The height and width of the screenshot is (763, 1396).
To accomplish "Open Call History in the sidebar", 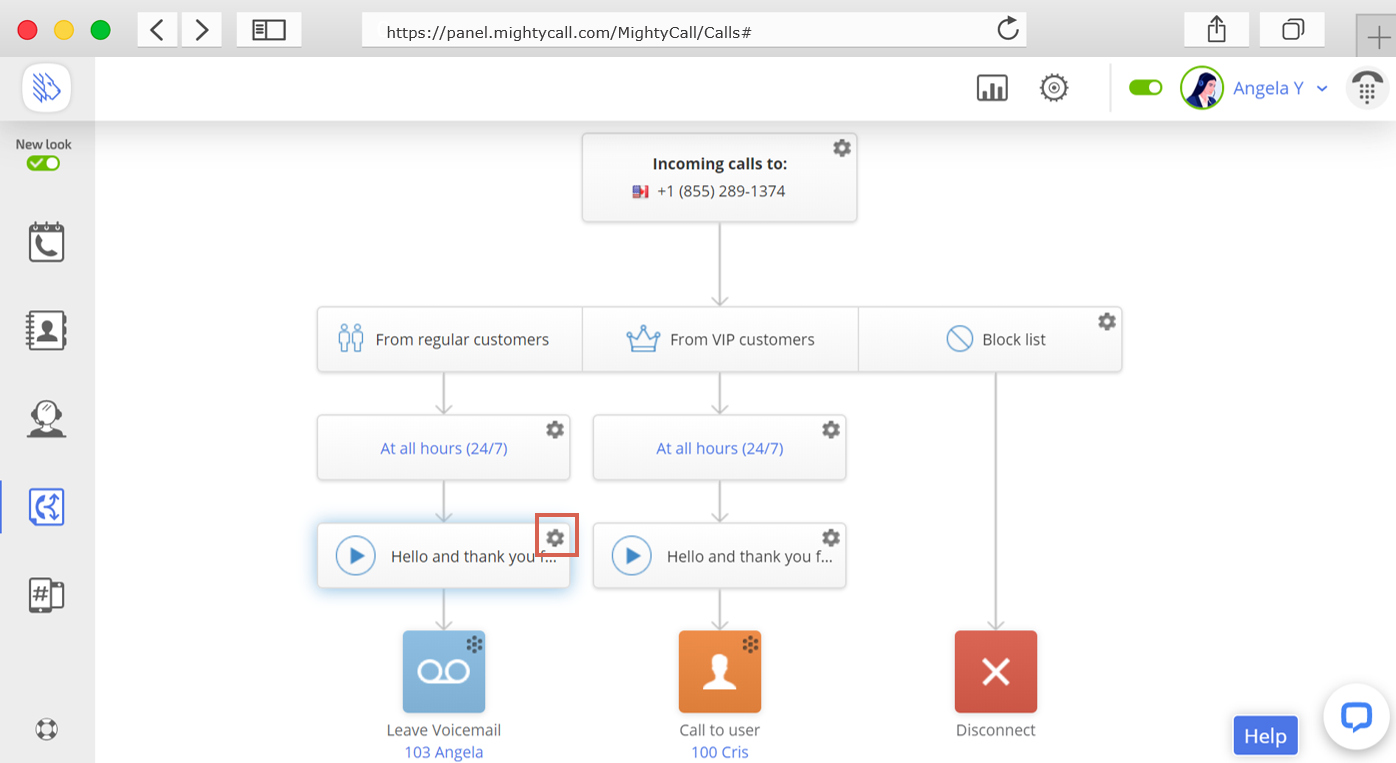I will pyautogui.click(x=46, y=242).
